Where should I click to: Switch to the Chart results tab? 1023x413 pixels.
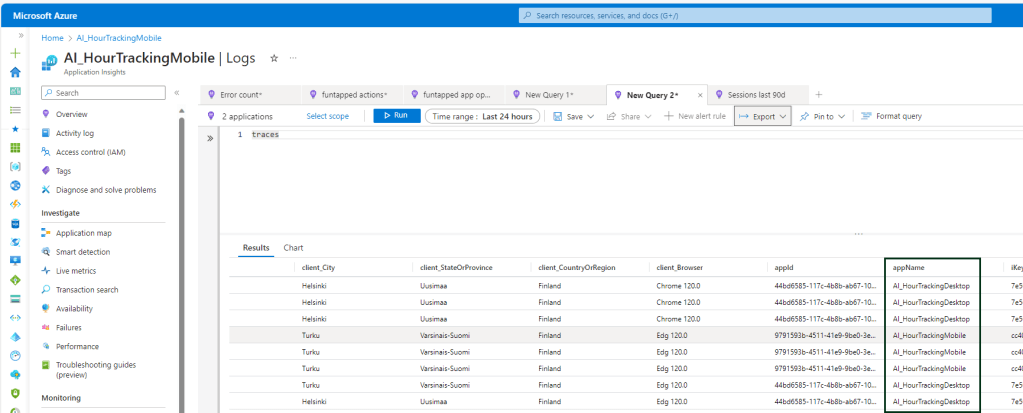[293, 247]
